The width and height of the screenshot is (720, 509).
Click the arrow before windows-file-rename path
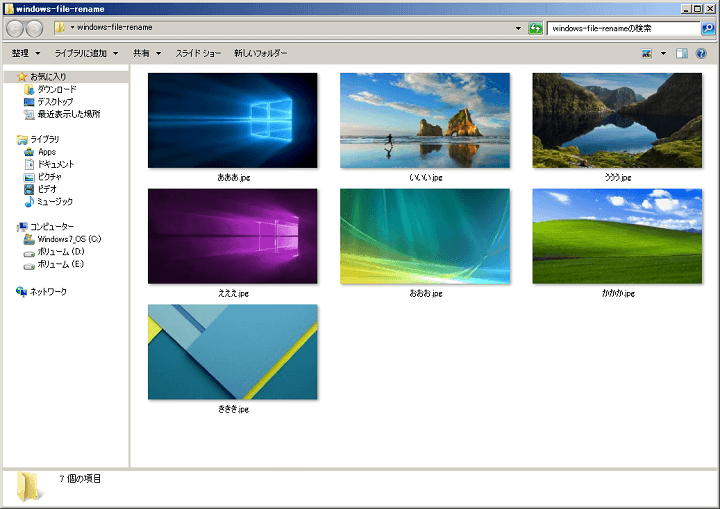[x=72, y=28]
